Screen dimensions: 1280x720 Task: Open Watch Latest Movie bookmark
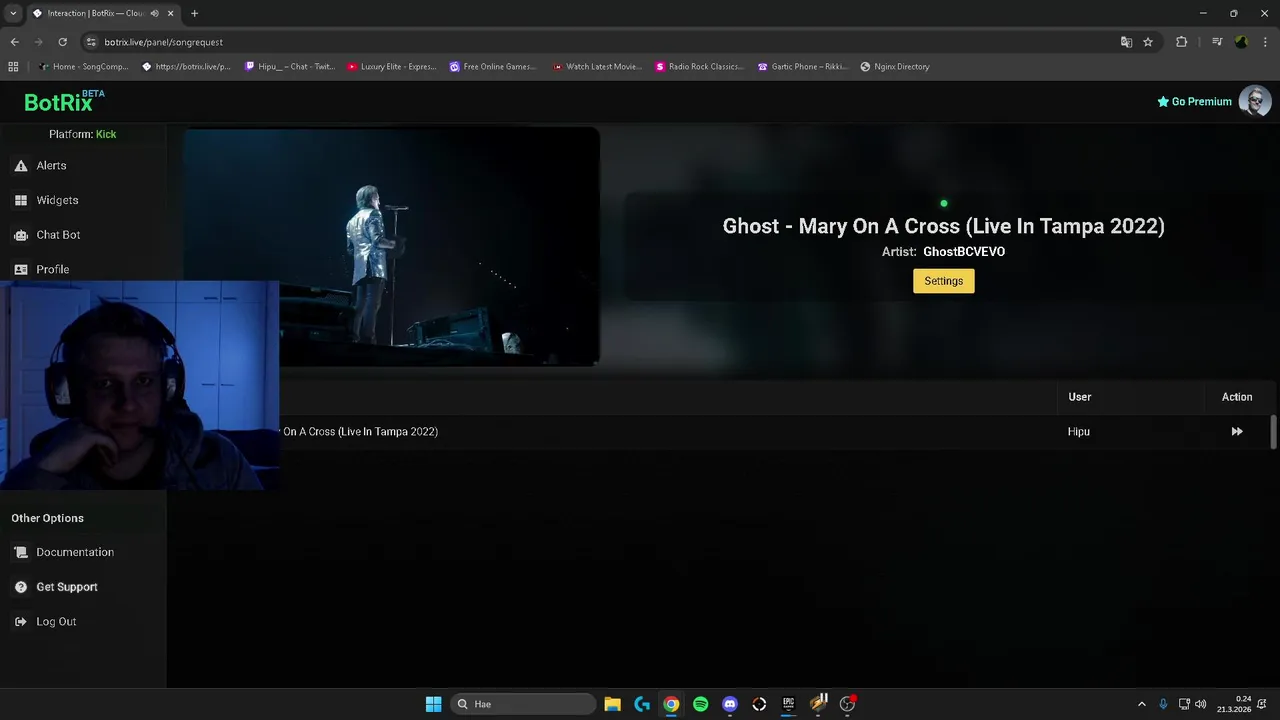click(597, 67)
